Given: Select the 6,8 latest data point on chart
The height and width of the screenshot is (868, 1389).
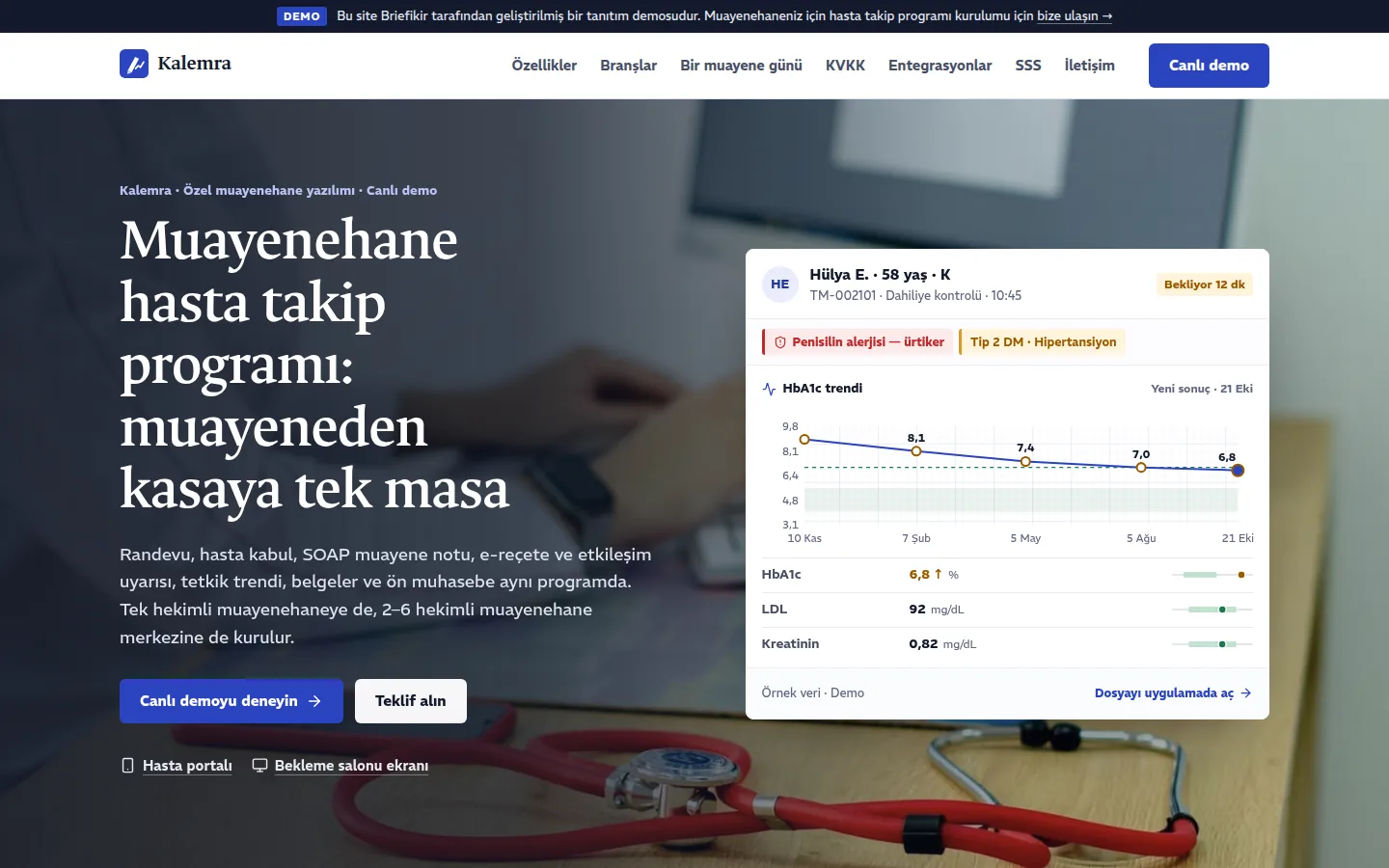Looking at the screenshot, I should coord(1238,471).
